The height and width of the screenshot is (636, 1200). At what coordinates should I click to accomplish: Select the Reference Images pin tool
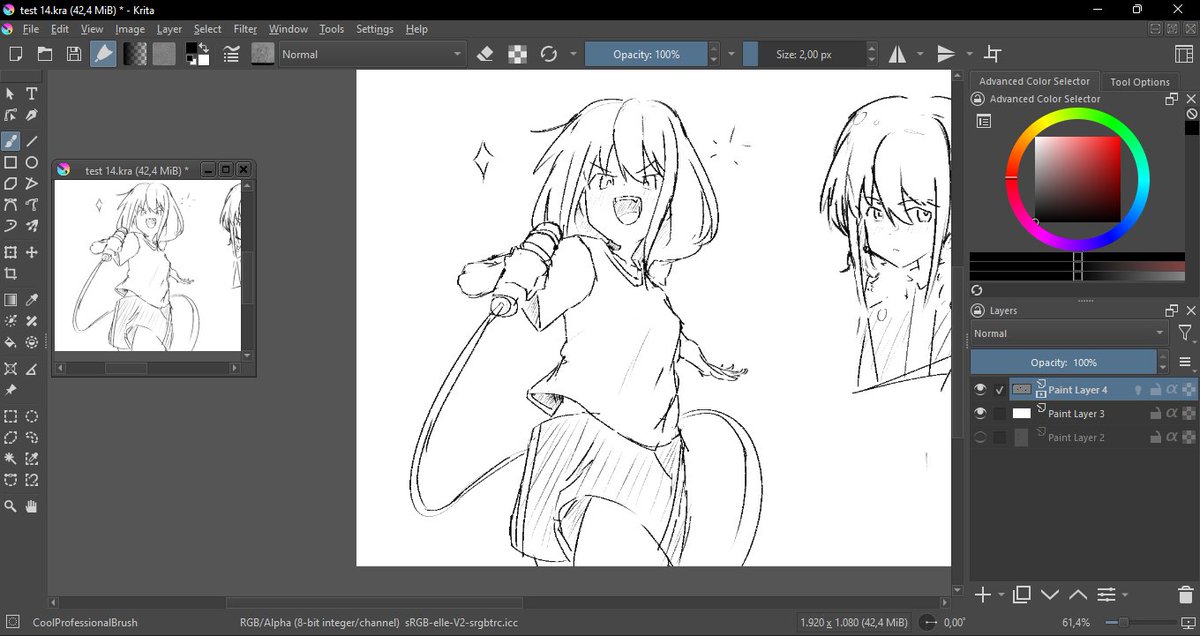pos(10,390)
